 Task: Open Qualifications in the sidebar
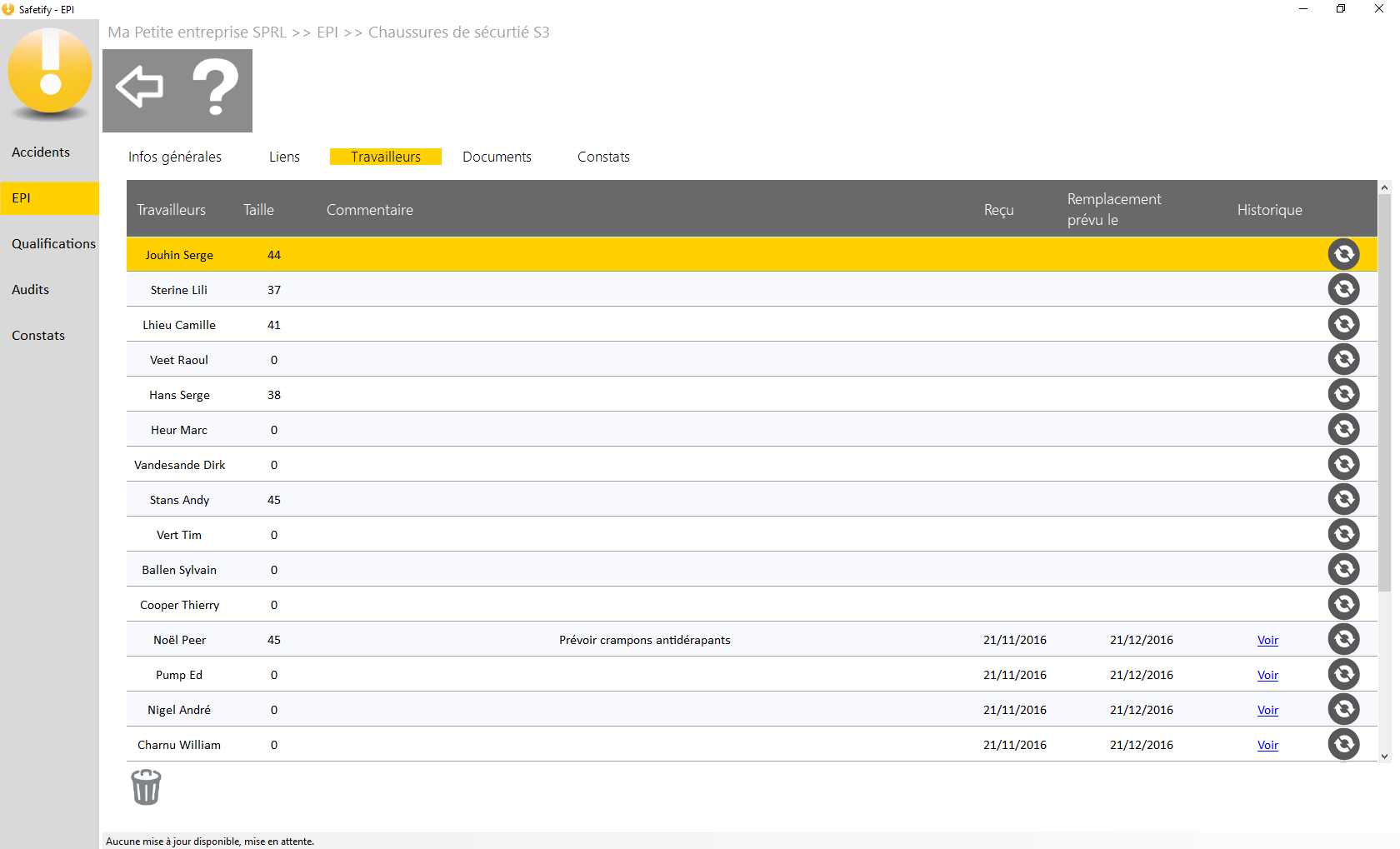click(53, 243)
